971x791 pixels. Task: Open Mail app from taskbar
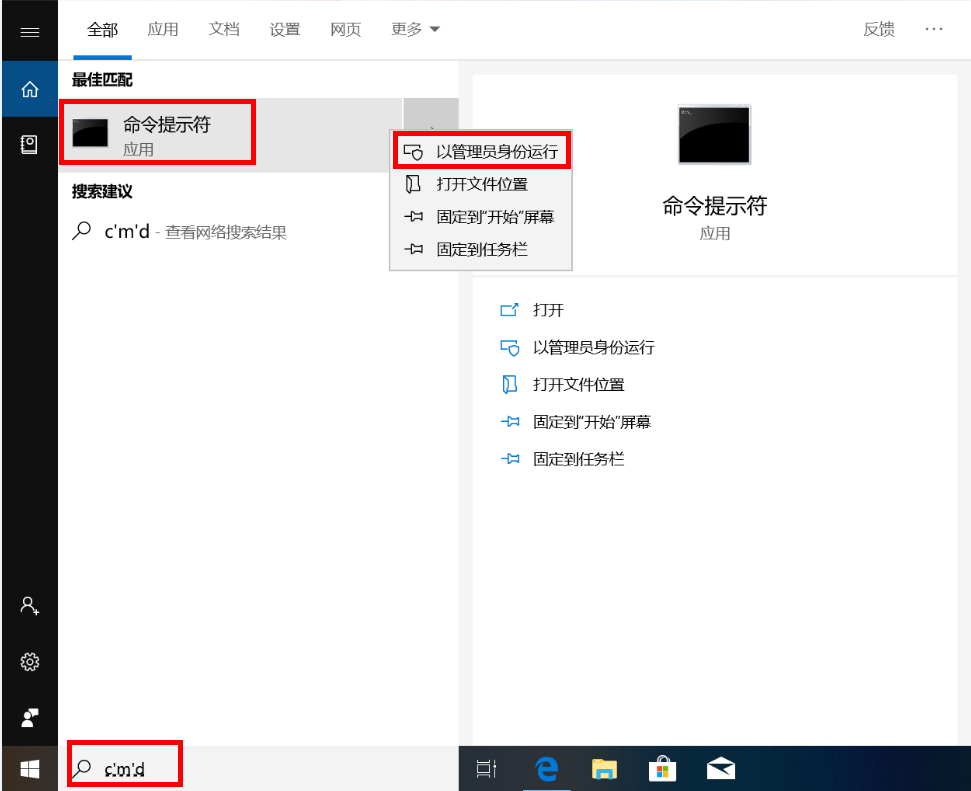point(720,768)
